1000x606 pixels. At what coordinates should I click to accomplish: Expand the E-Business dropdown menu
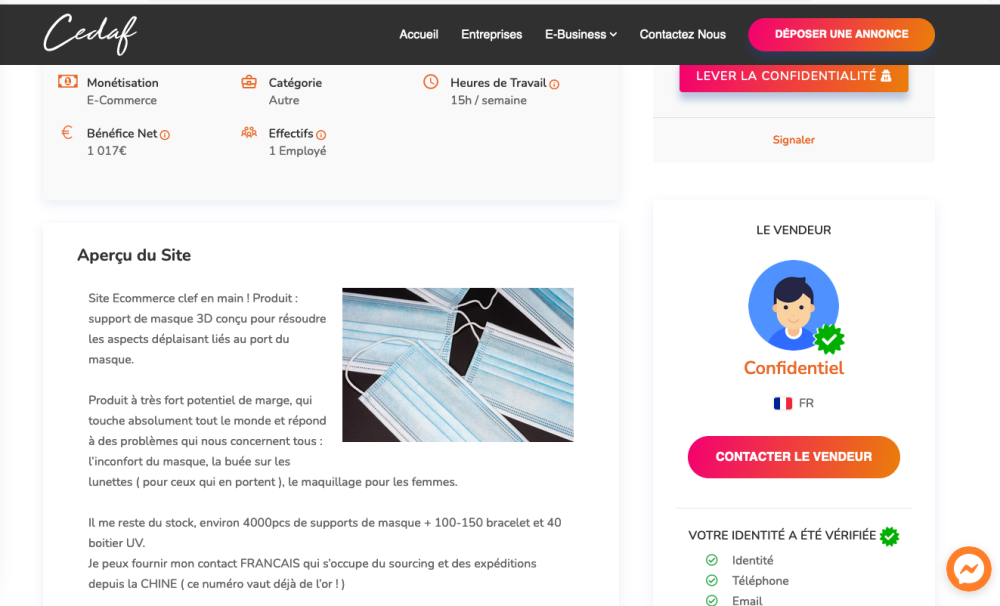pyautogui.click(x=580, y=34)
